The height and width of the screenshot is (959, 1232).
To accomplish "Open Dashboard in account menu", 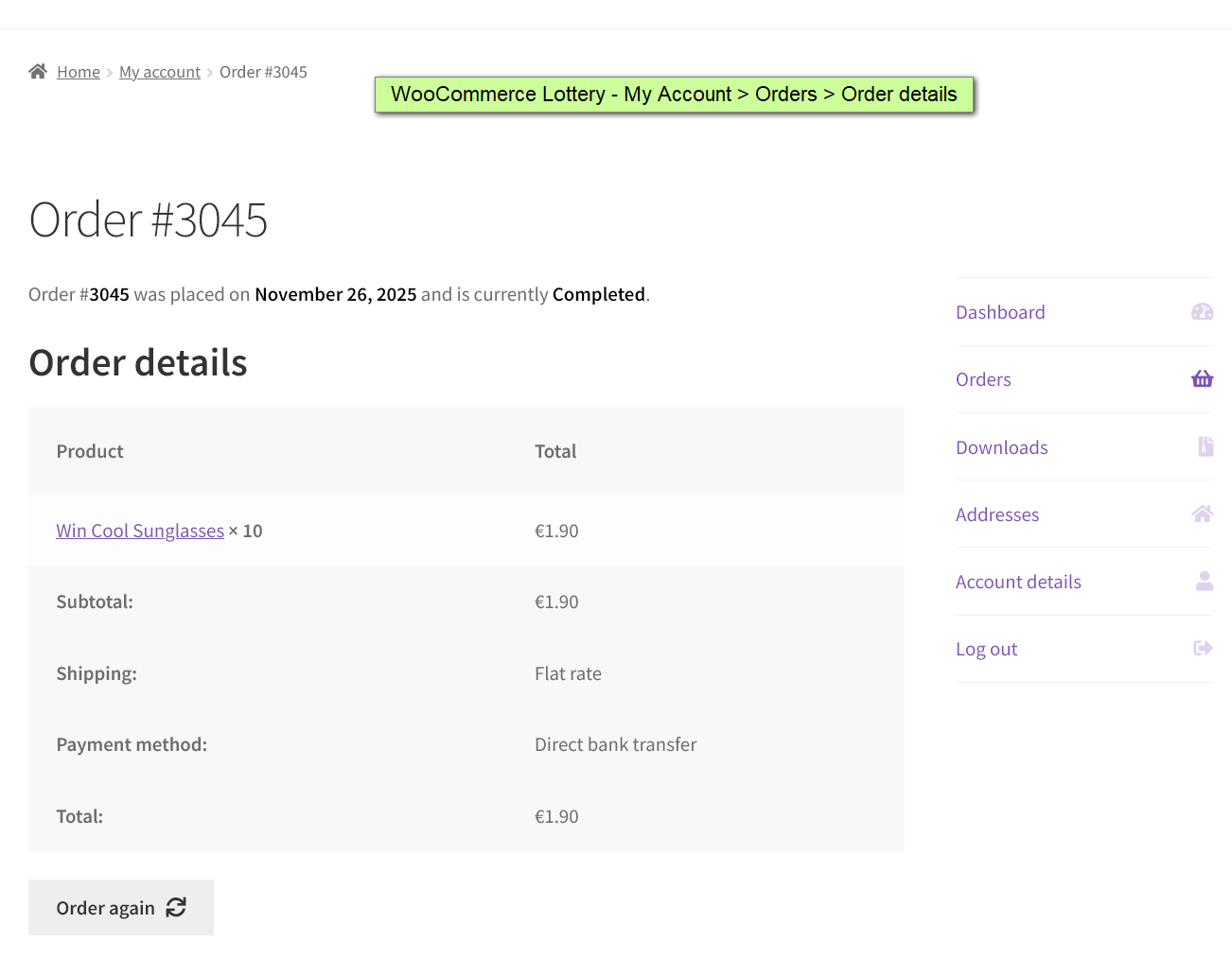I will click(x=1000, y=312).
